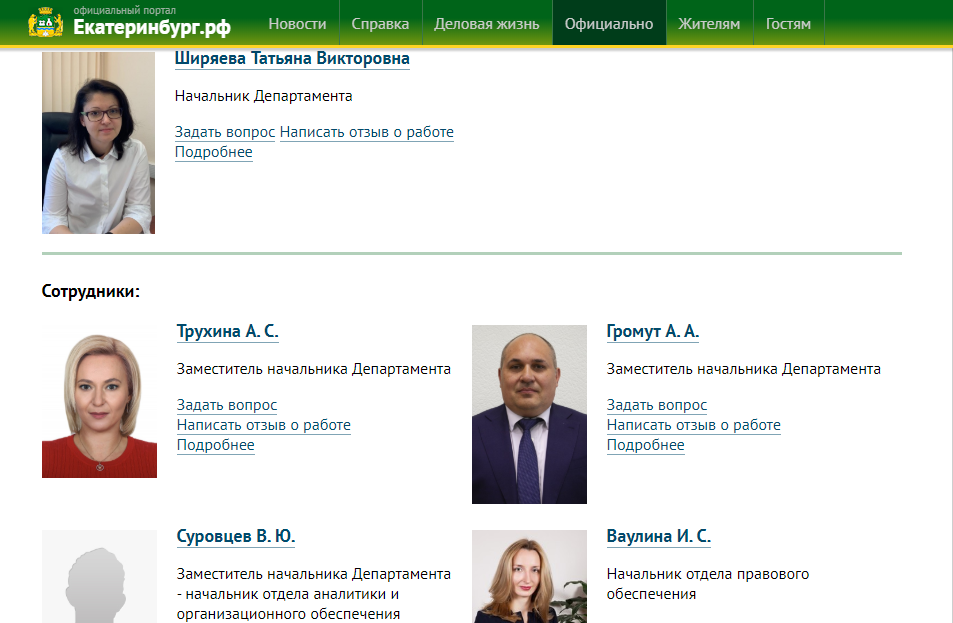This screenshot has width=953, height=623.
Task: Click the placeholder silhouette photo beside Суровцев
Action: tap(99, 578)
